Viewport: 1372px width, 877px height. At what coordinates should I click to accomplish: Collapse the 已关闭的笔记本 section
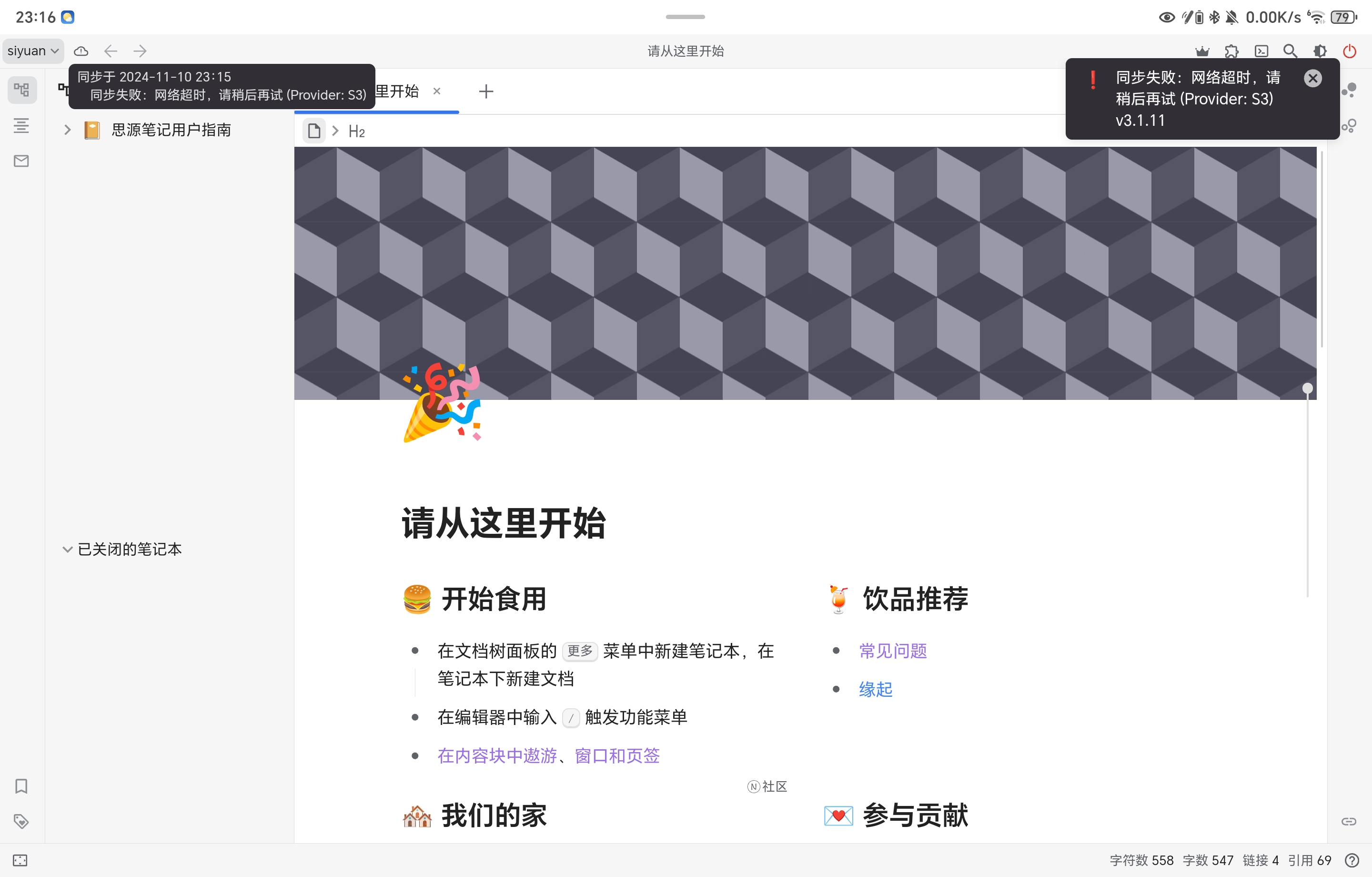tap(67, 549)
